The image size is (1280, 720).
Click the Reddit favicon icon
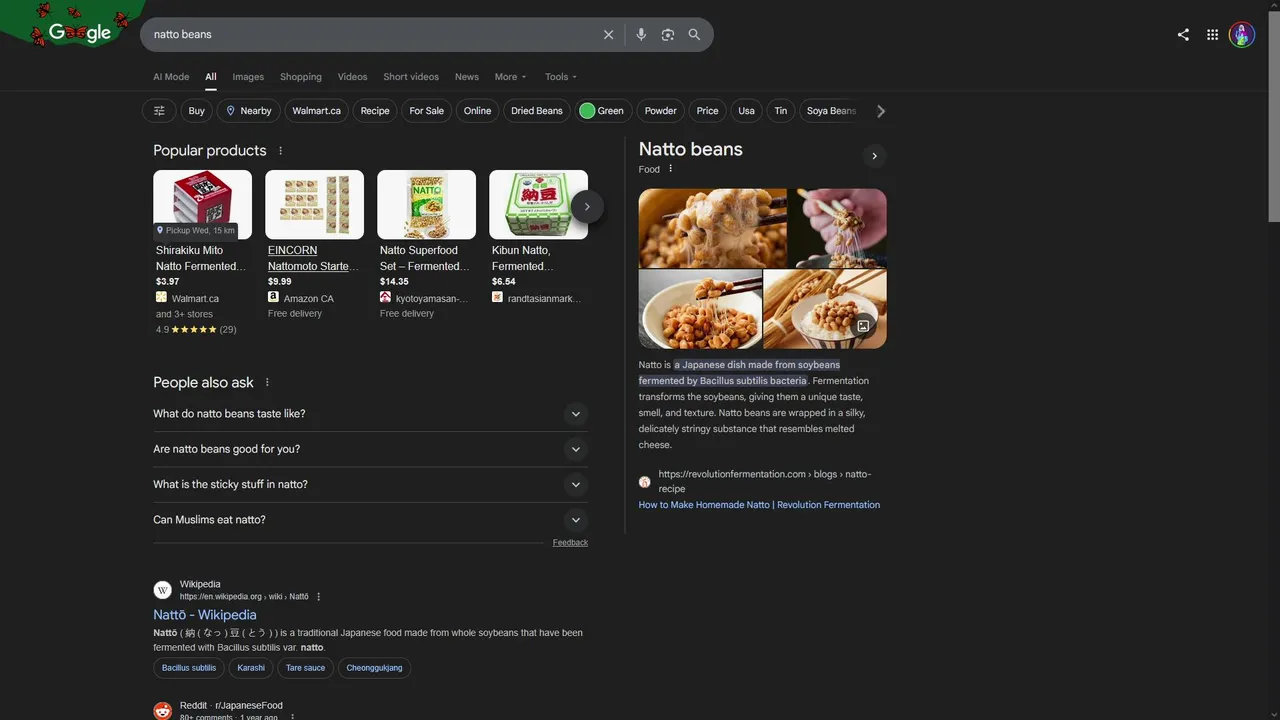pos(163,711)
